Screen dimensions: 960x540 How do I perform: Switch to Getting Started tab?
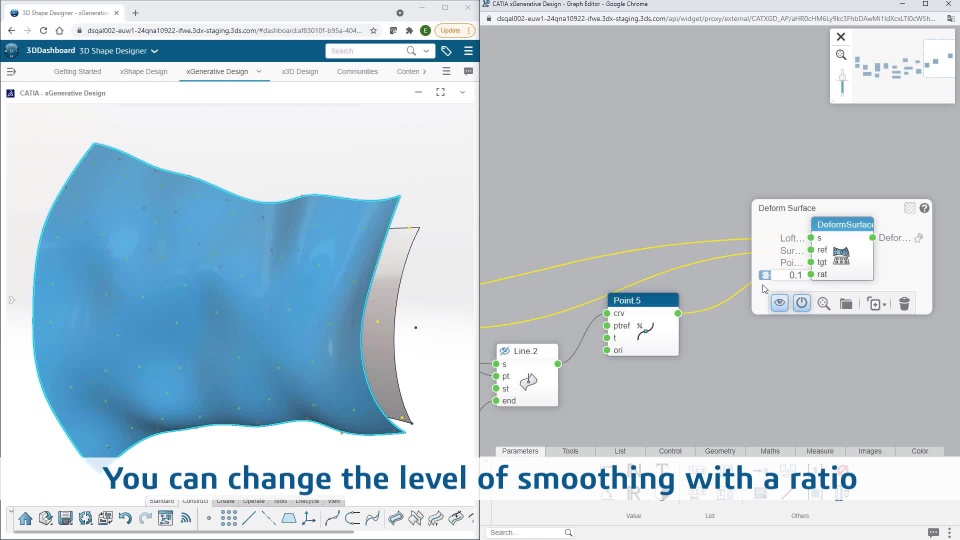77,72
